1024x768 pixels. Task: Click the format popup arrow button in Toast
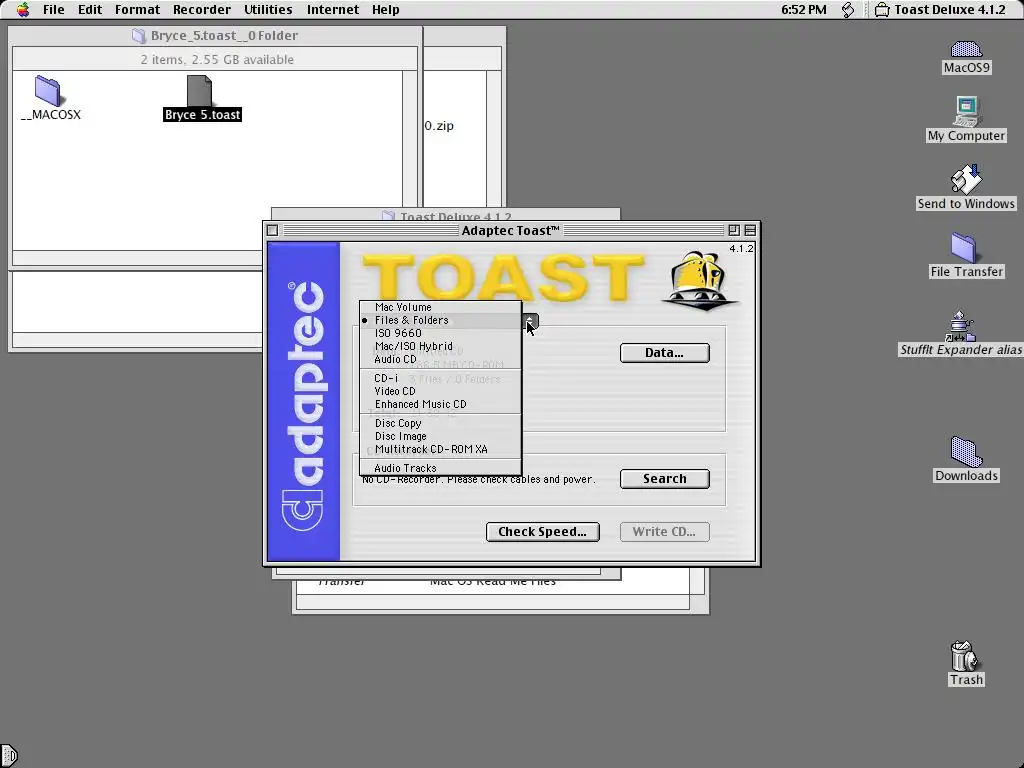tap(530, 321)
